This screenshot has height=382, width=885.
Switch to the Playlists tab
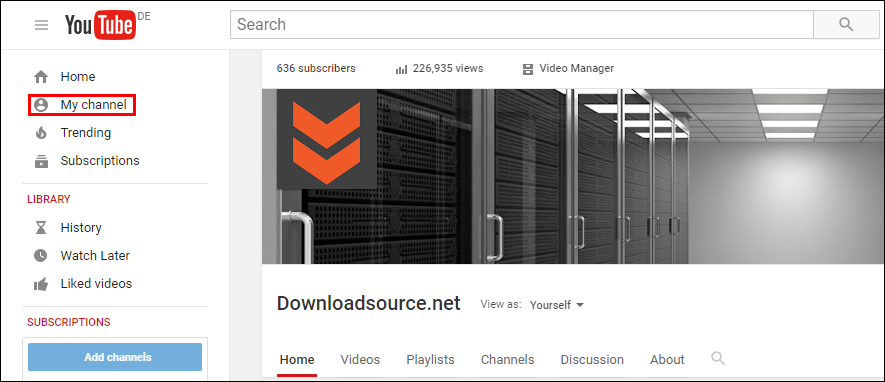430,359
